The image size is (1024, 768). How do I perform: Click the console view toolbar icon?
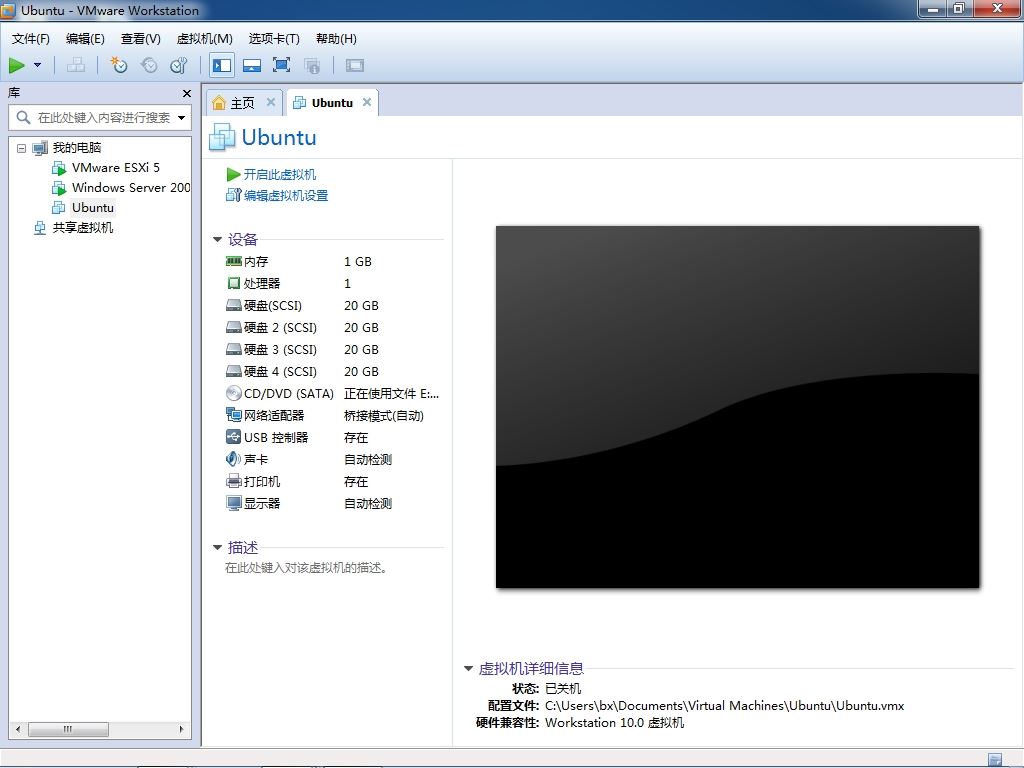355,65
